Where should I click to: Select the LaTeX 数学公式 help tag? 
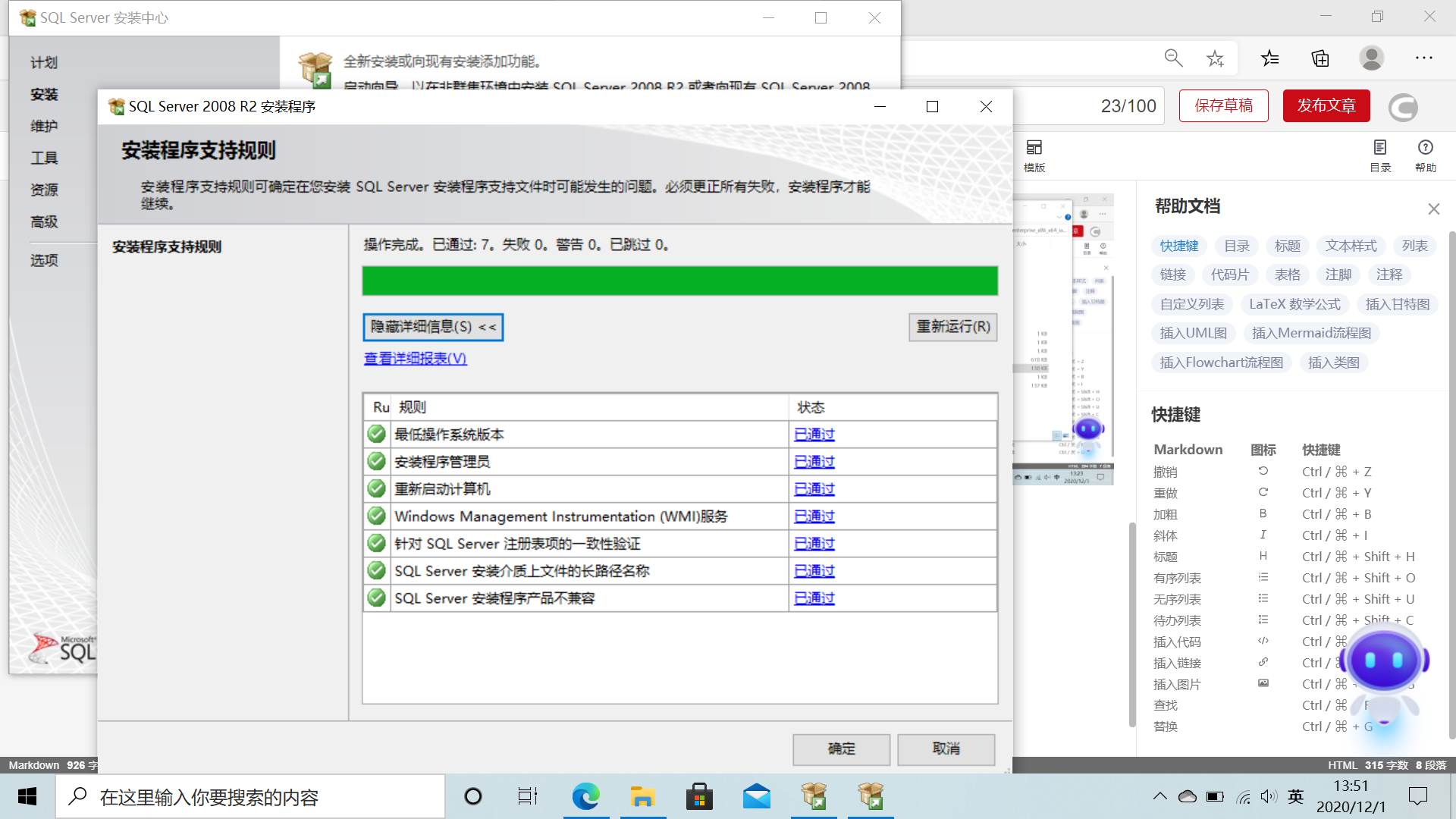1295,304
